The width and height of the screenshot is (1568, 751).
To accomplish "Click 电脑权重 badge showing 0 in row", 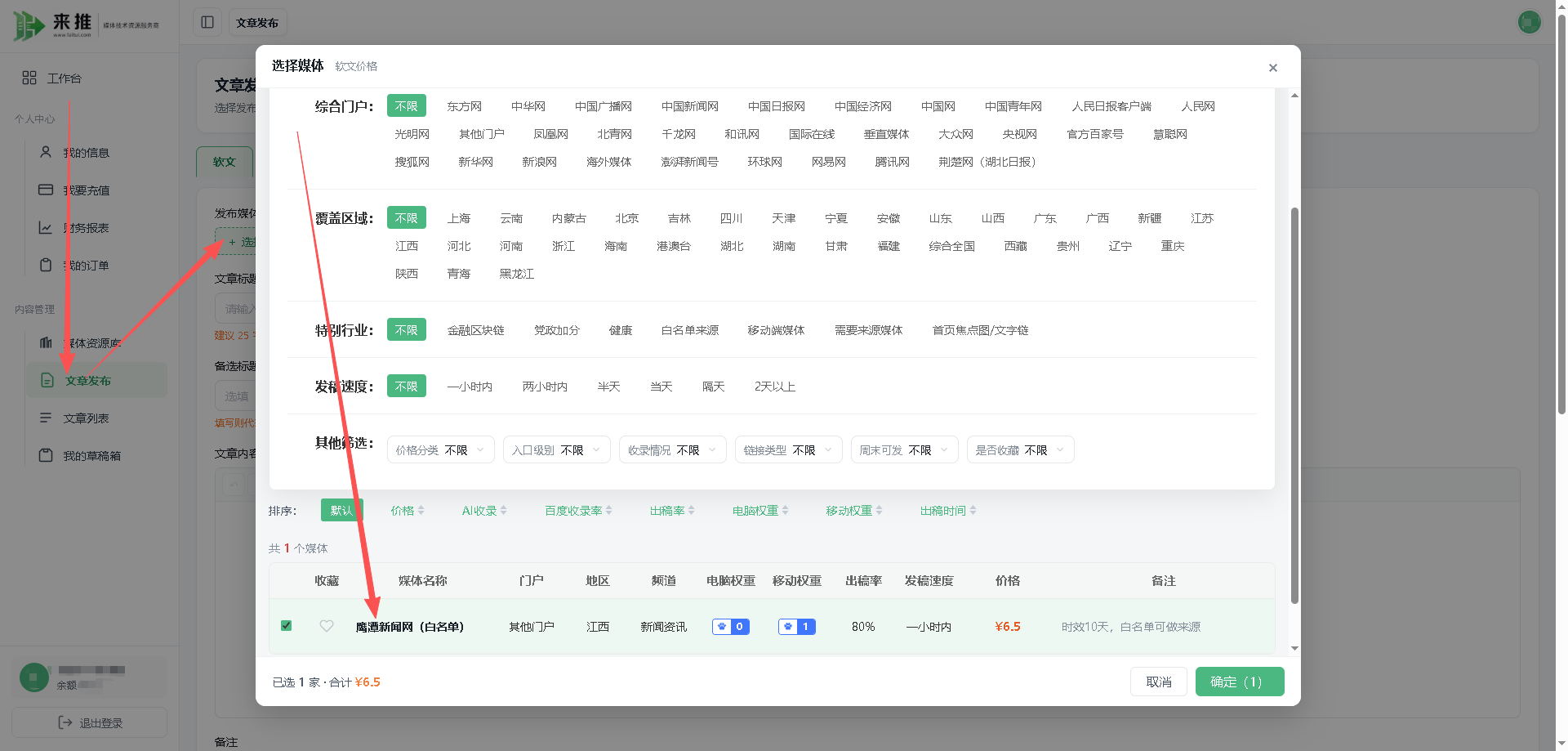I will click(731, 627).
